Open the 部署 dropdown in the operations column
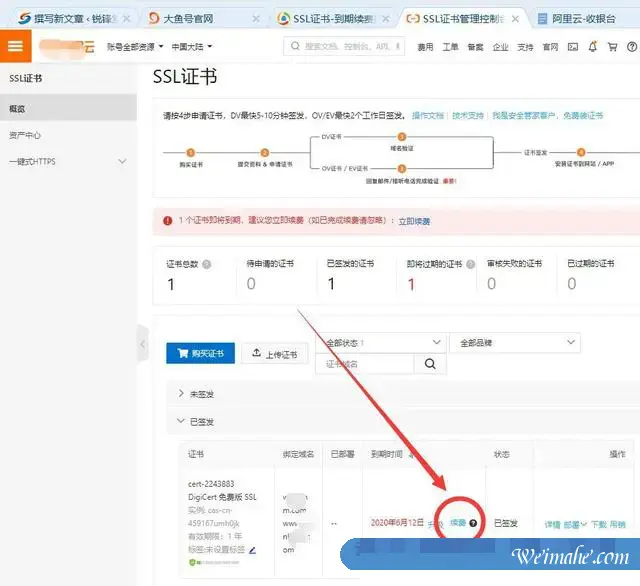640x586 pixels. pos(575,524)
